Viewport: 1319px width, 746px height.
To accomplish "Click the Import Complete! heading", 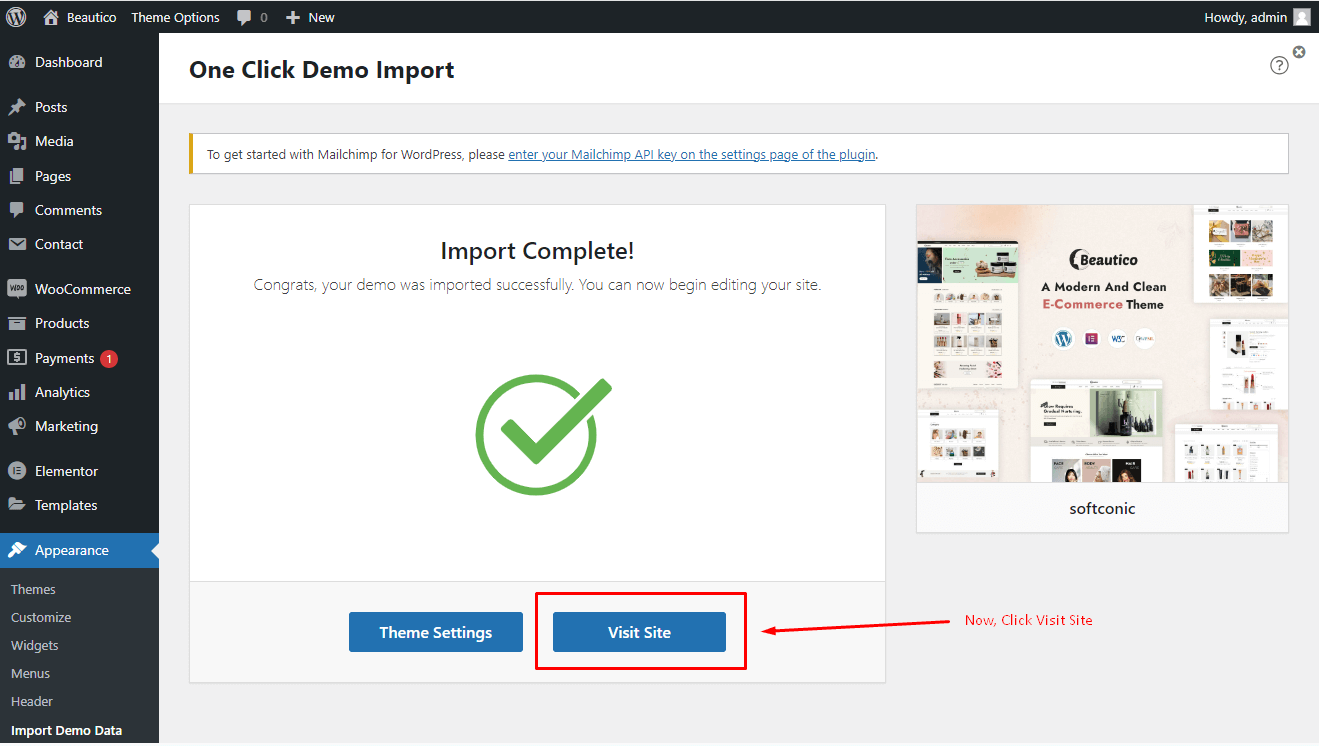I will point(537,251).
